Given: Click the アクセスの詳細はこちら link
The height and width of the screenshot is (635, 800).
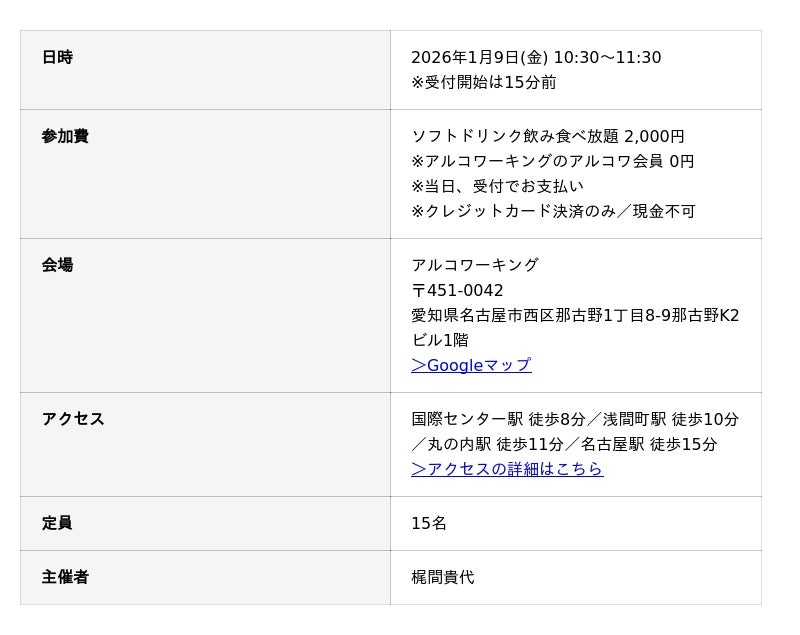Looking at the screenshot, I should (507, 470).
